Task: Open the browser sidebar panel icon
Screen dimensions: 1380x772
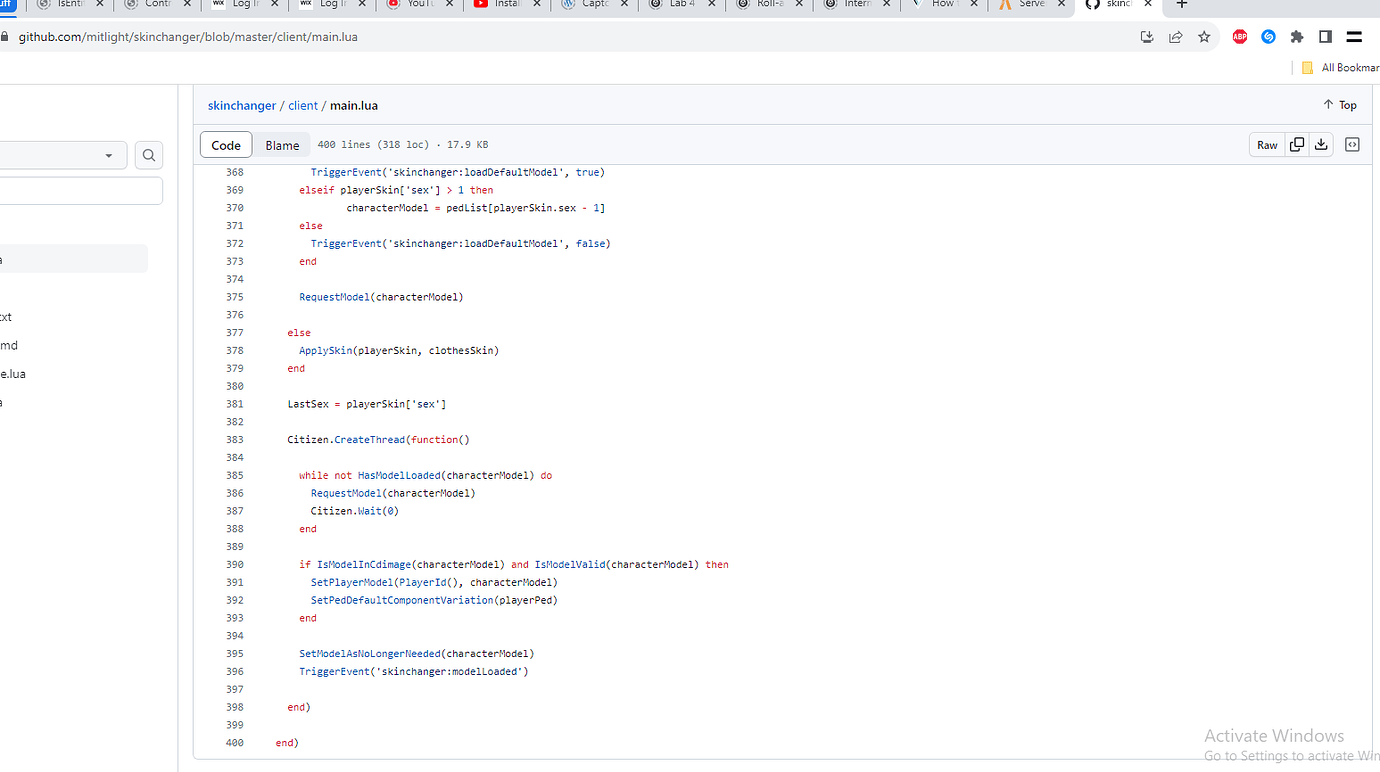Action: 1325,36
